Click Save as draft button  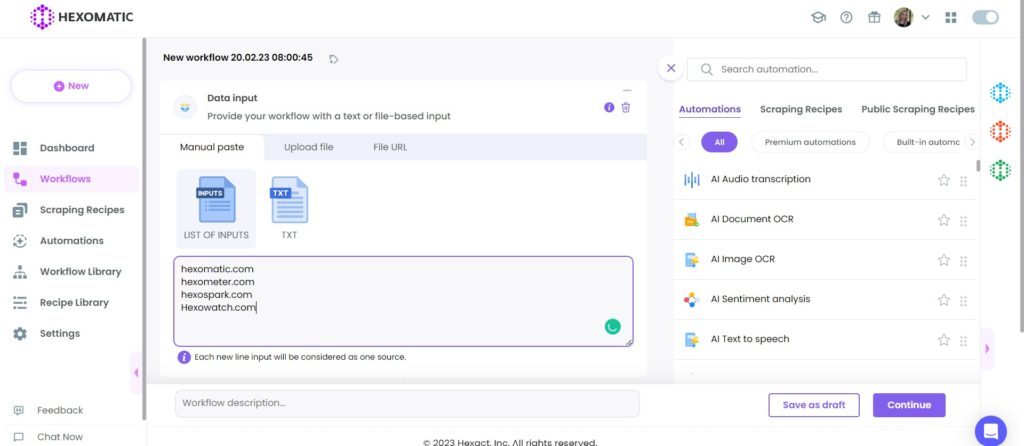click(x=814, y=405)
